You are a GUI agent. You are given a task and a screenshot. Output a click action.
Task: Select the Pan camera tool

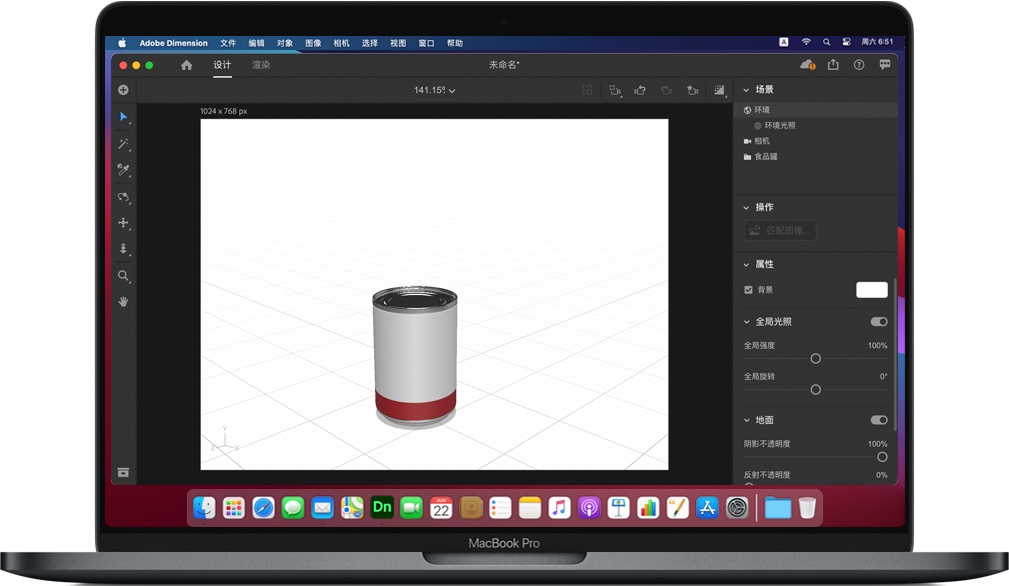click(123, 223)
